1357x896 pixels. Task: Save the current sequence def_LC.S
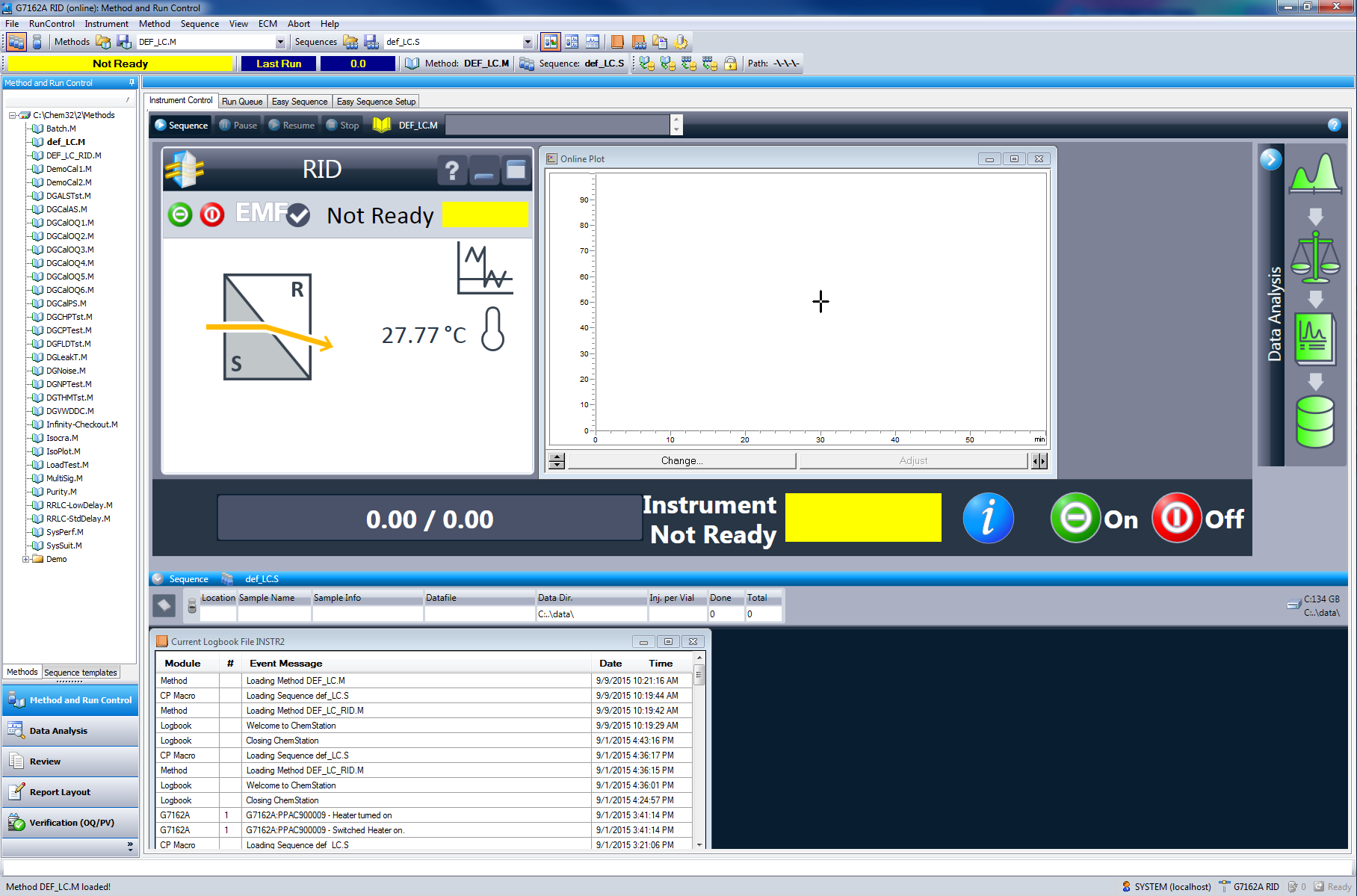371,42
